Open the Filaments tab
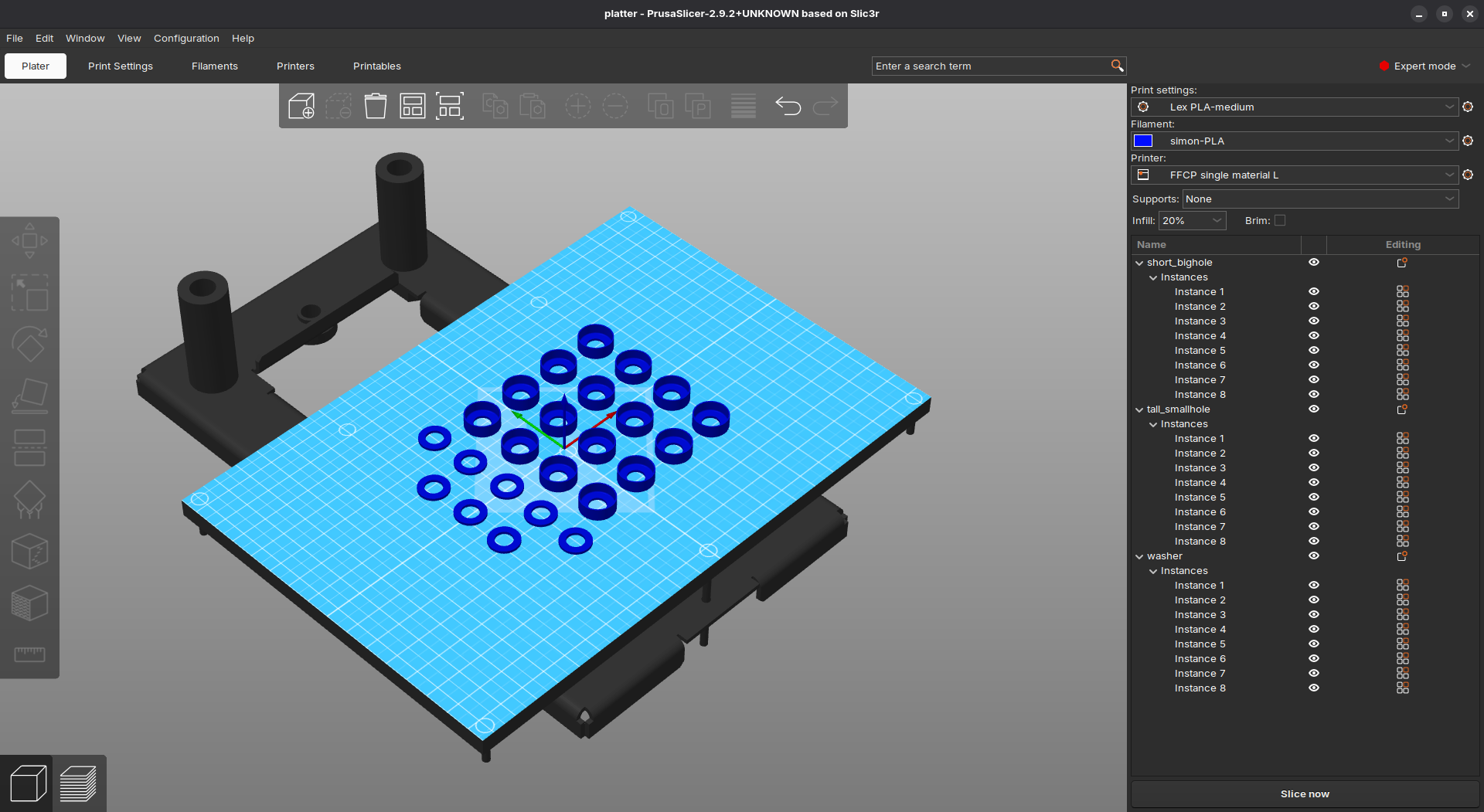The height and width of the screenshot is (812, 1484). point(215,66)
